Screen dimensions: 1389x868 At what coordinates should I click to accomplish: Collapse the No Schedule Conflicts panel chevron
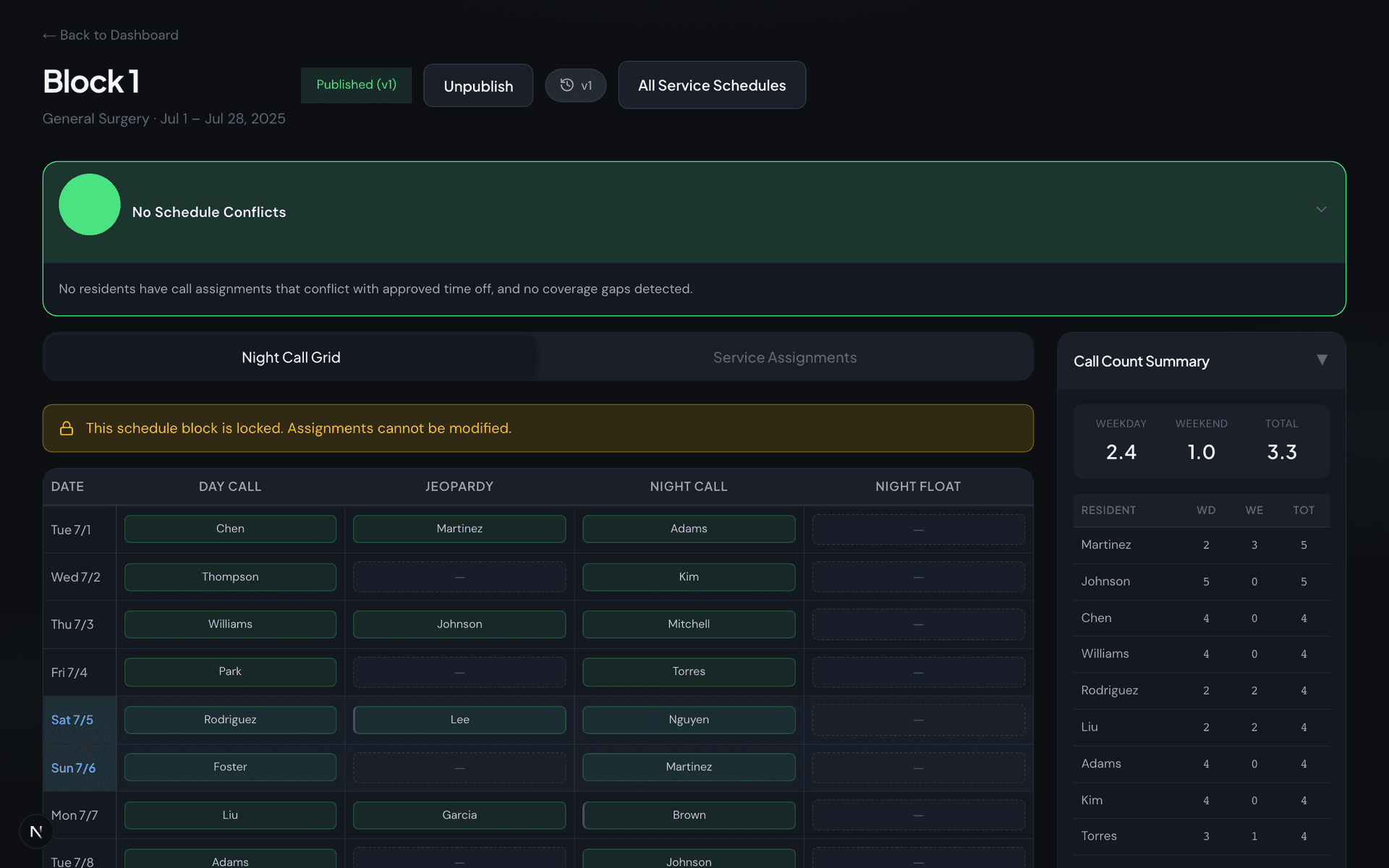[x=1322, y=209]
